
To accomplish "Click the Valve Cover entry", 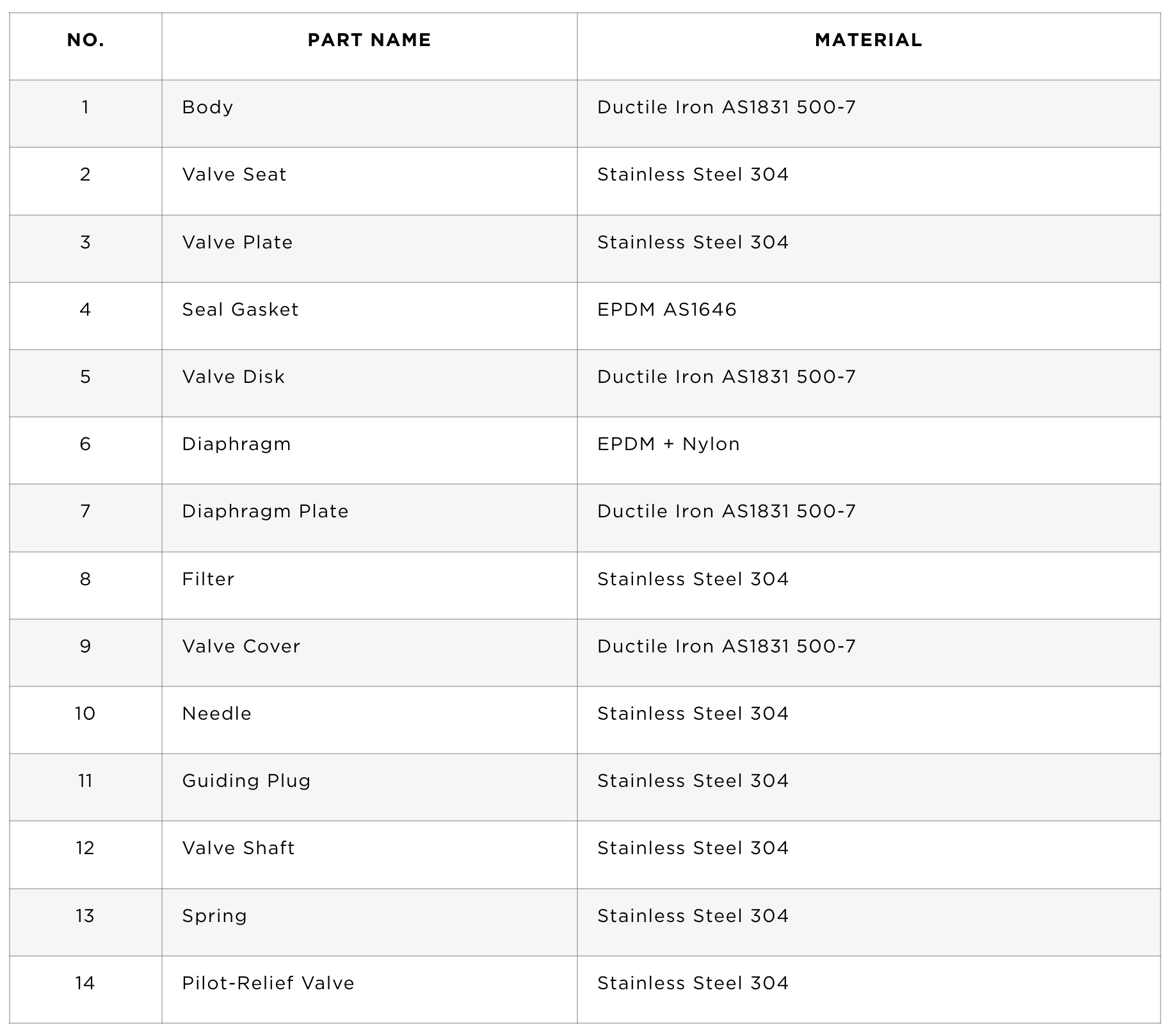I will pos(241,647).
